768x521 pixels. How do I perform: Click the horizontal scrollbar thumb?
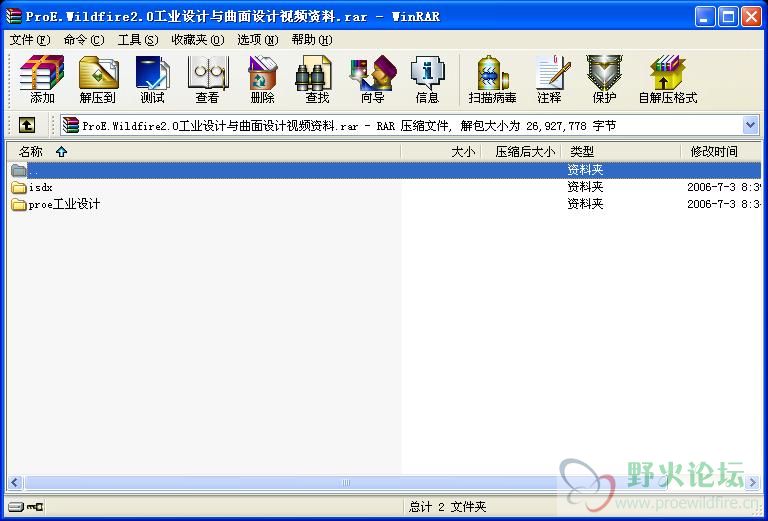345,483
